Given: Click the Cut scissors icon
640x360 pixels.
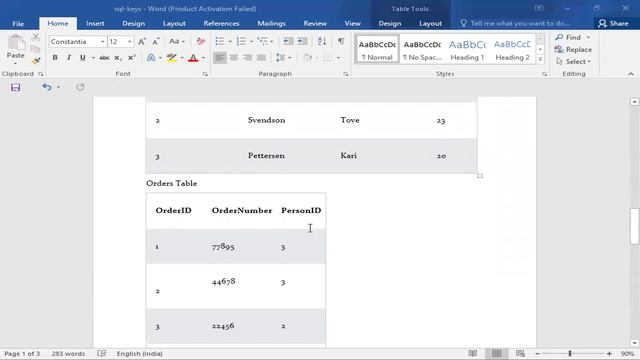Looking at the screenshot, I should (36, 38).
